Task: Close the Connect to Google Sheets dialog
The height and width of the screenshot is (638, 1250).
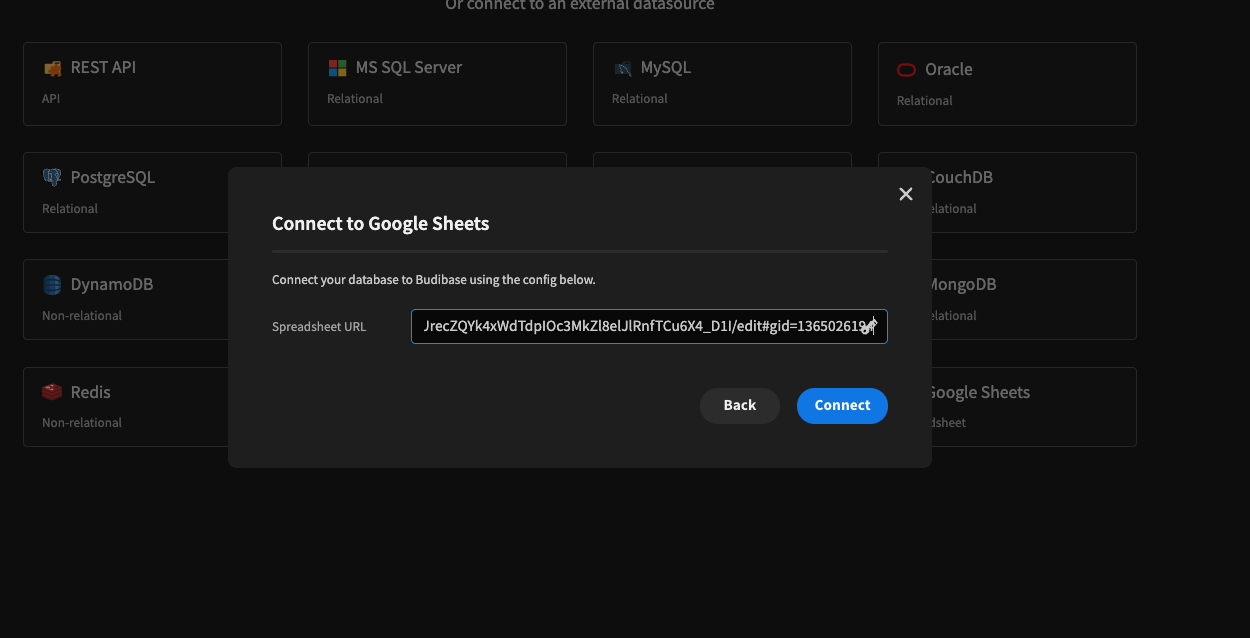Action: coord(906,194)
